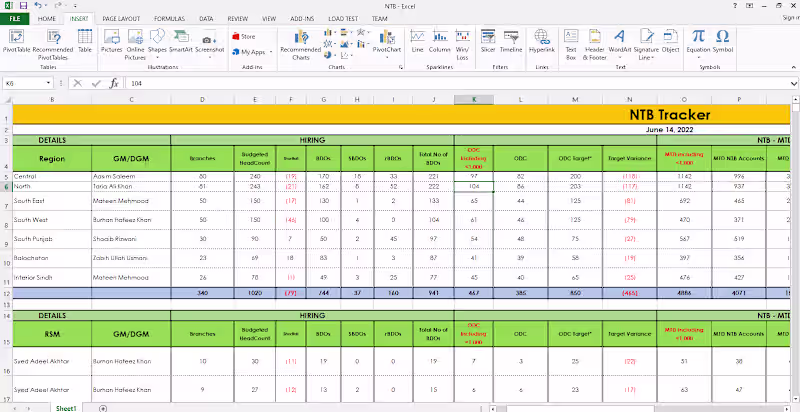Add a Column sparkline

click(x=439, y=42)
